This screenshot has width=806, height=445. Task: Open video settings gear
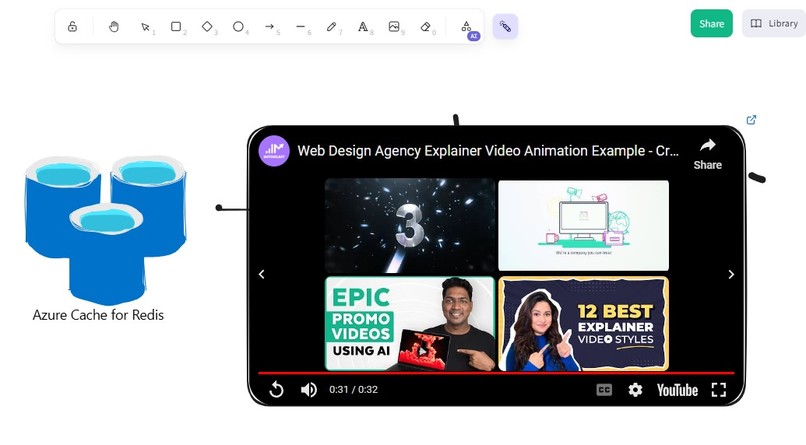point(635,390)
